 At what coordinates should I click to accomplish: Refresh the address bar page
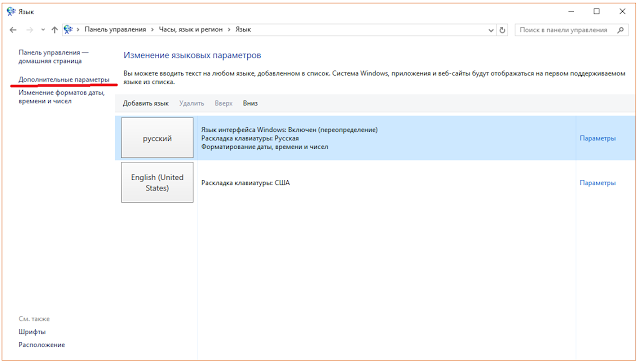point(502,30)
